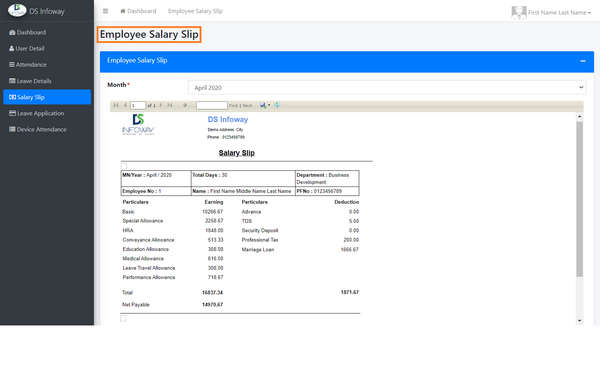Click the TDS deduction label
600x370 pixels.
point(247,221)
